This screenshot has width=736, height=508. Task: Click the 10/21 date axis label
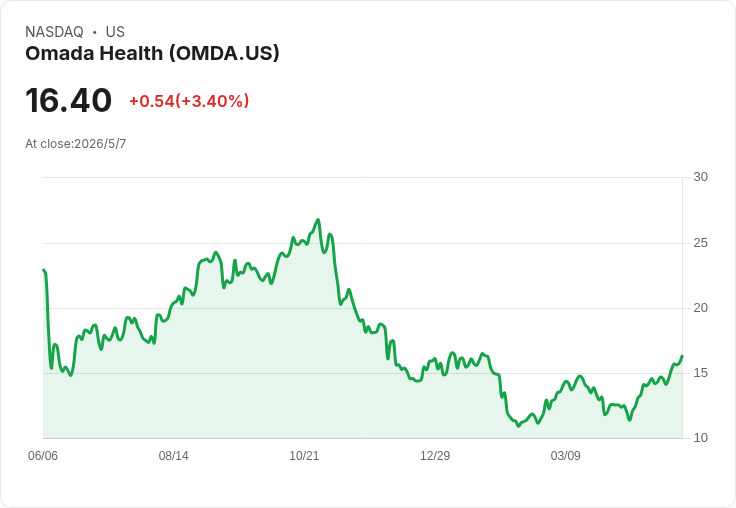click(x=304, y=456)
